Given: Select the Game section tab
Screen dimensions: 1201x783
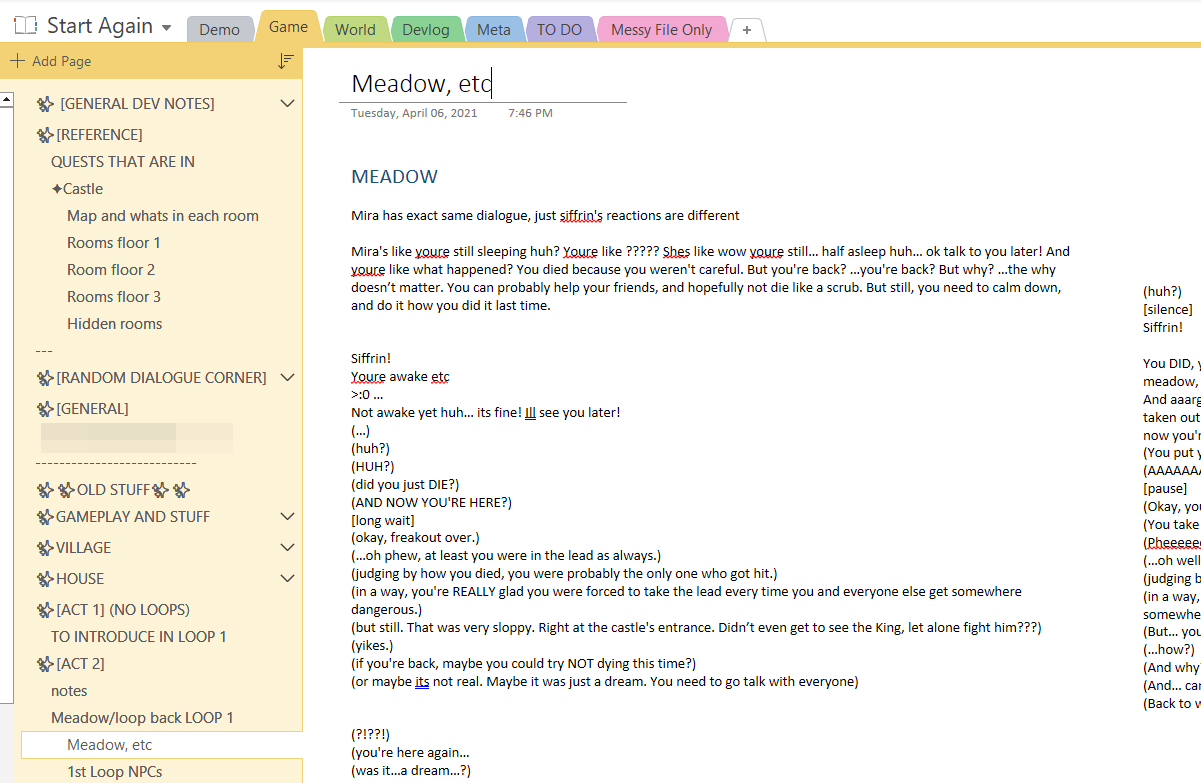Looking at the screenshot, I should [288, 27].
